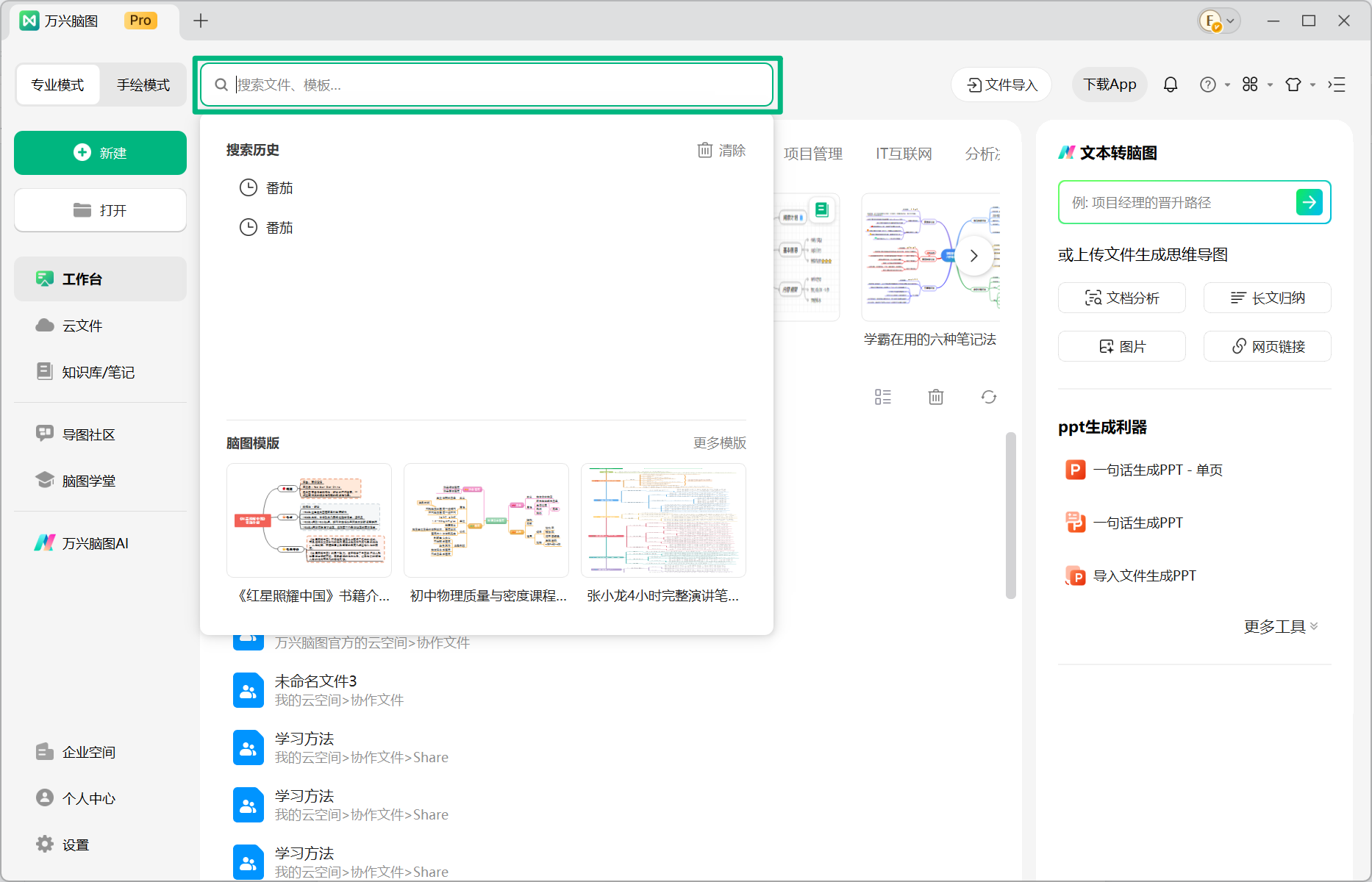This screenshot has width=1372, height=882.
Task: Choose 网页链接 upload option
Action: click(x=1268, y=346)
